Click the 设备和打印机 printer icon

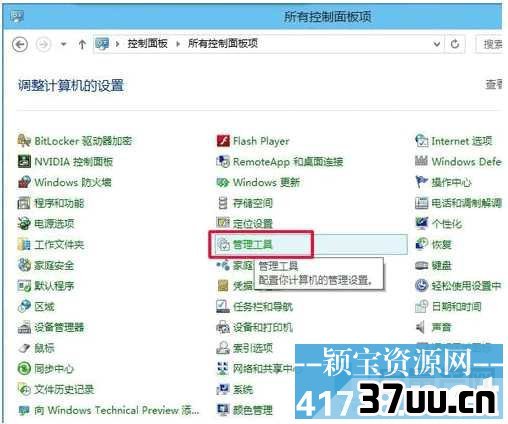pyautogui.click(x=223, y=327)
